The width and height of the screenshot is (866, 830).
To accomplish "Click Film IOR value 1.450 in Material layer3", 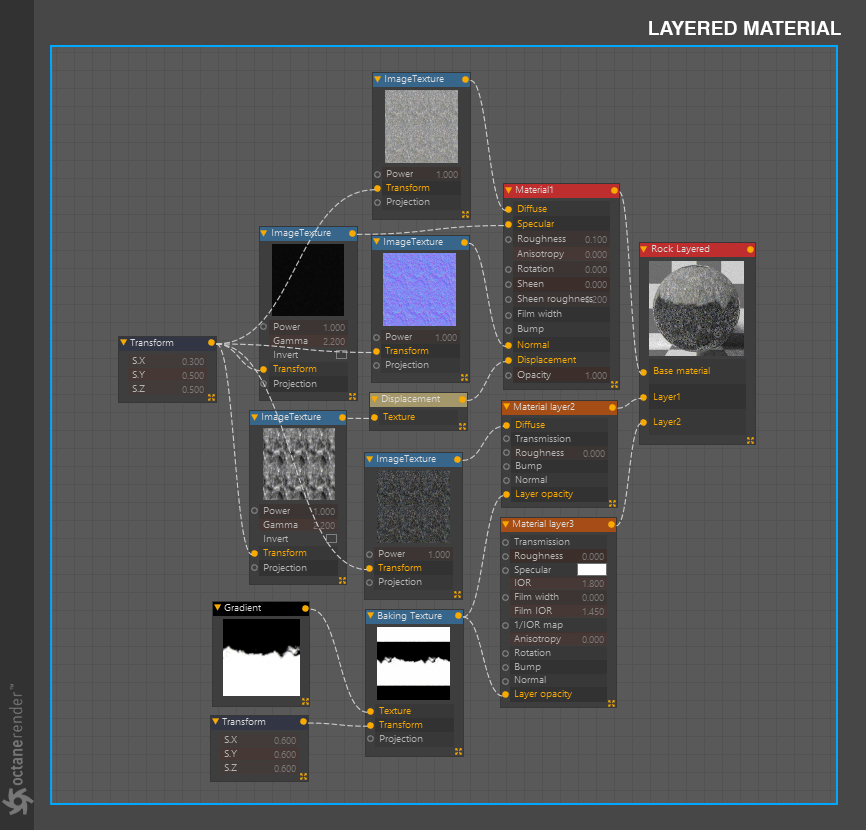I will (x=593, y=612).
